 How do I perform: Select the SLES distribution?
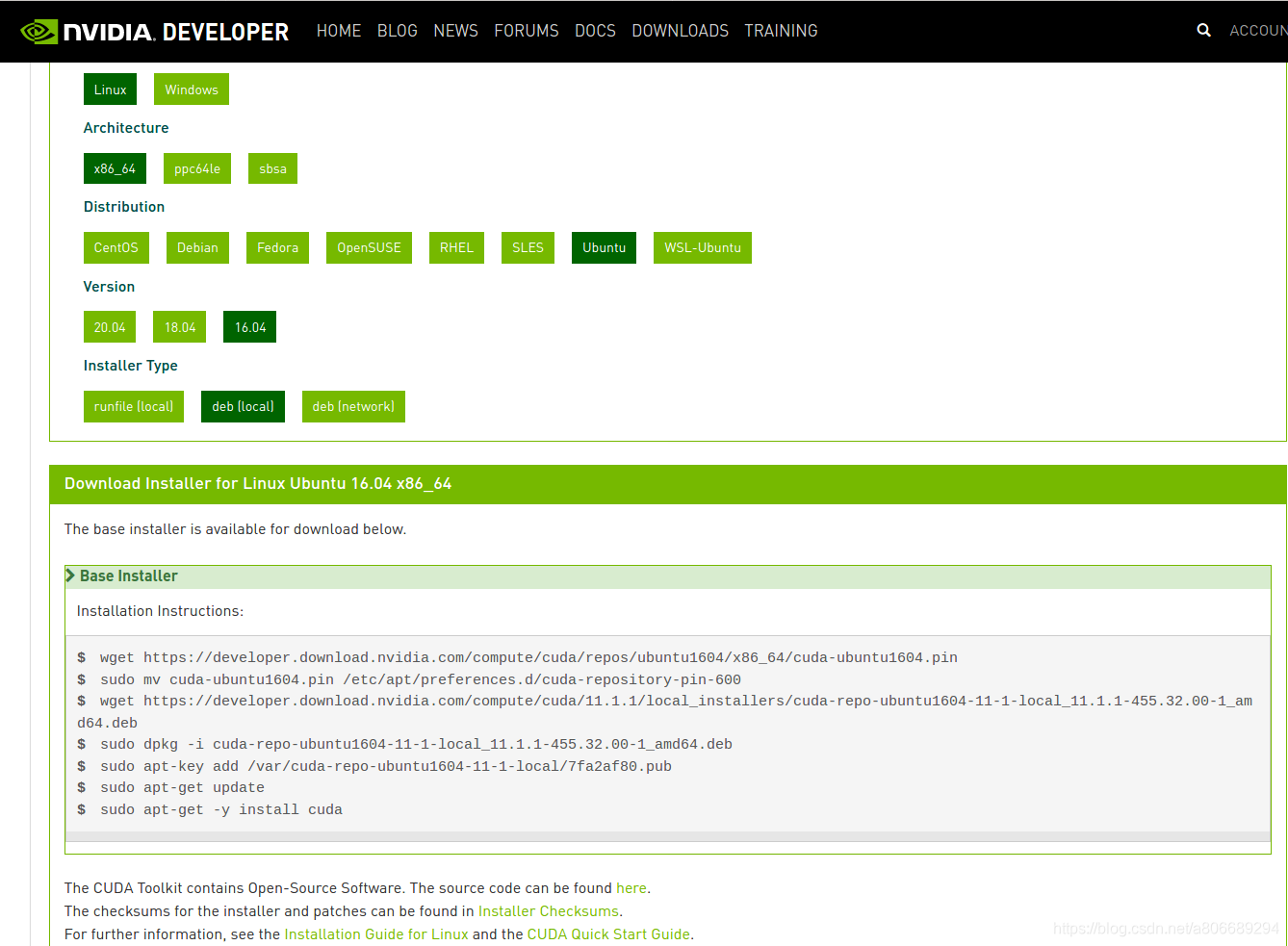point(528,247)
